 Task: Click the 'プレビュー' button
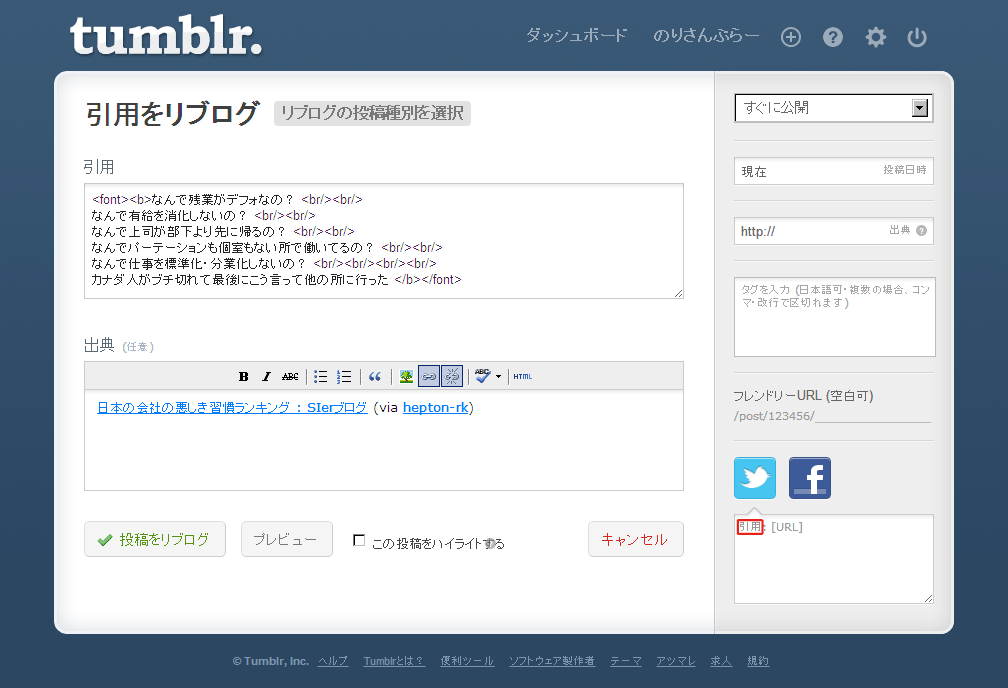[287, 539]
